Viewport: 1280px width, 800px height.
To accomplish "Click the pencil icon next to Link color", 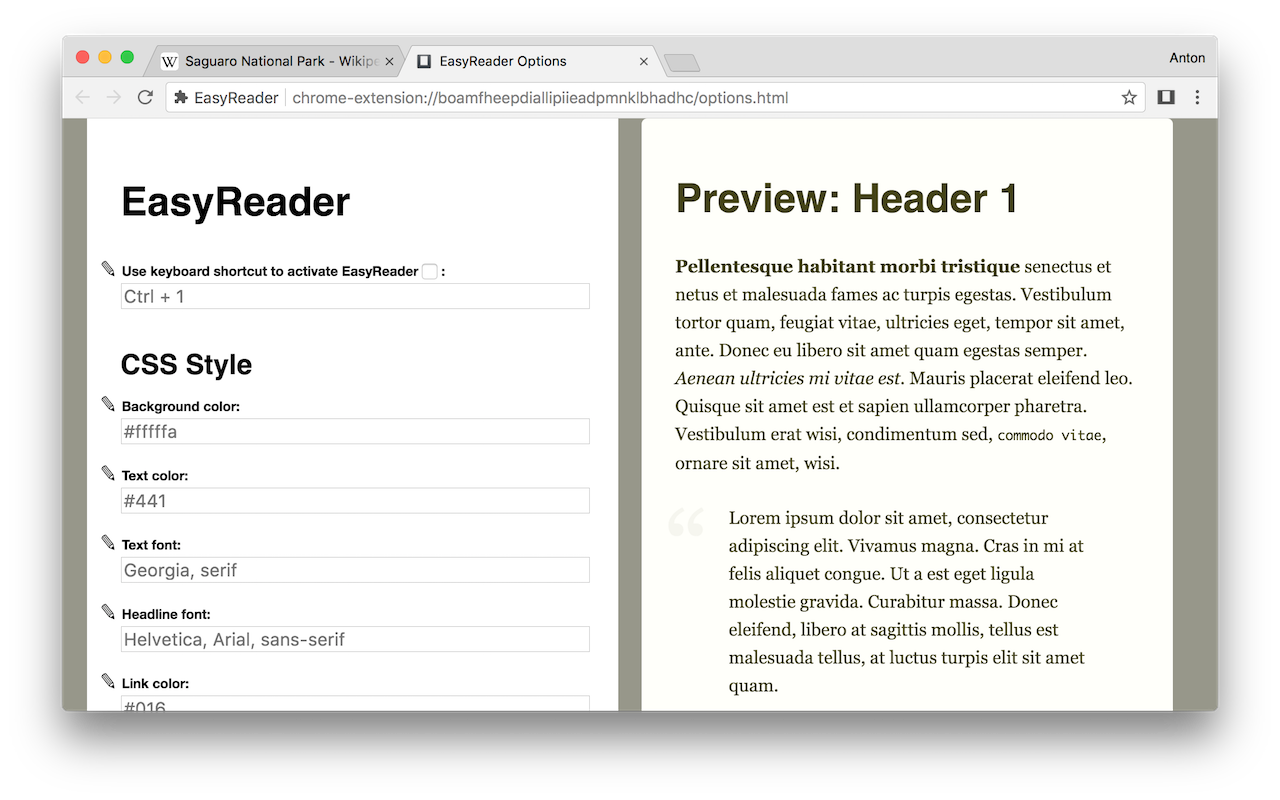I will pos(108,681).
